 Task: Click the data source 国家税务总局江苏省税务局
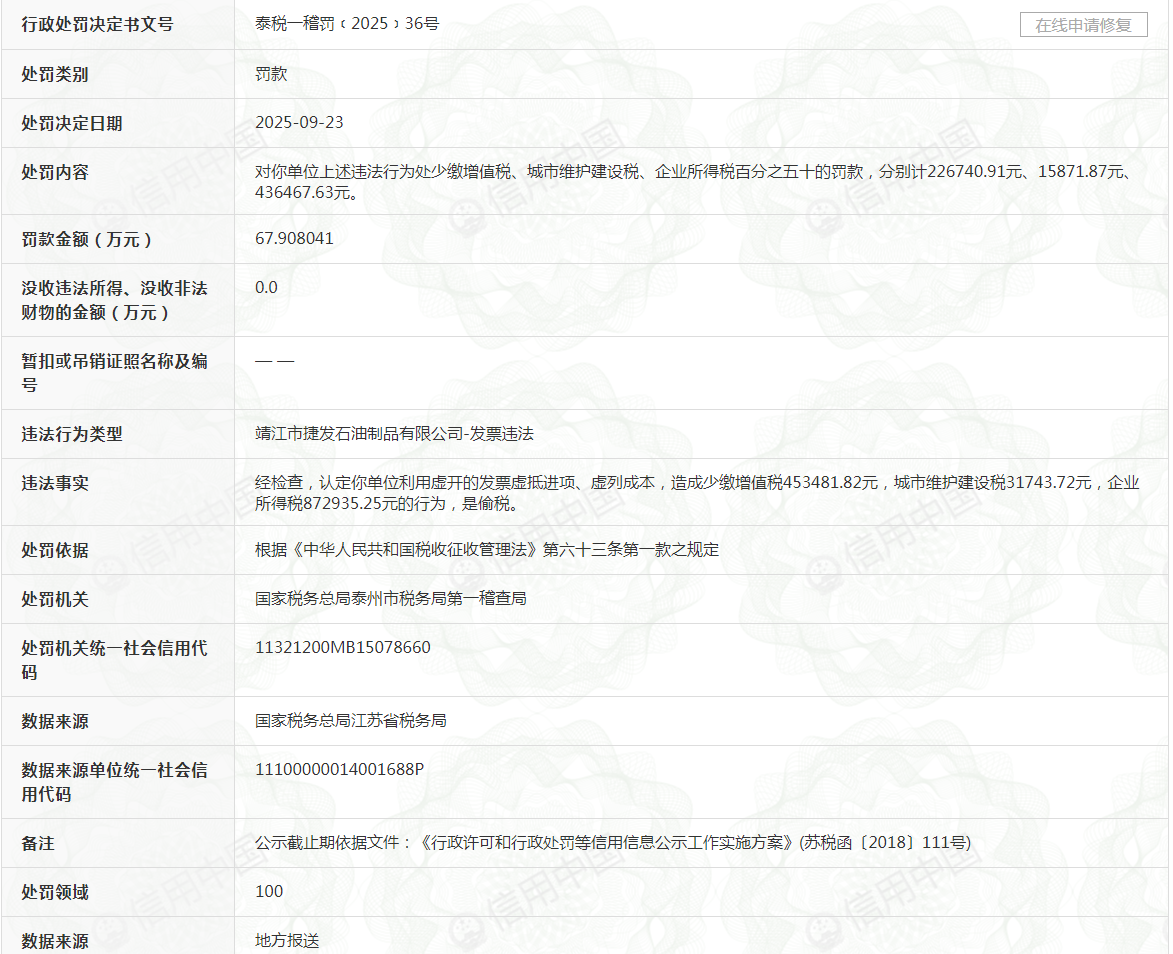(350, 720)
